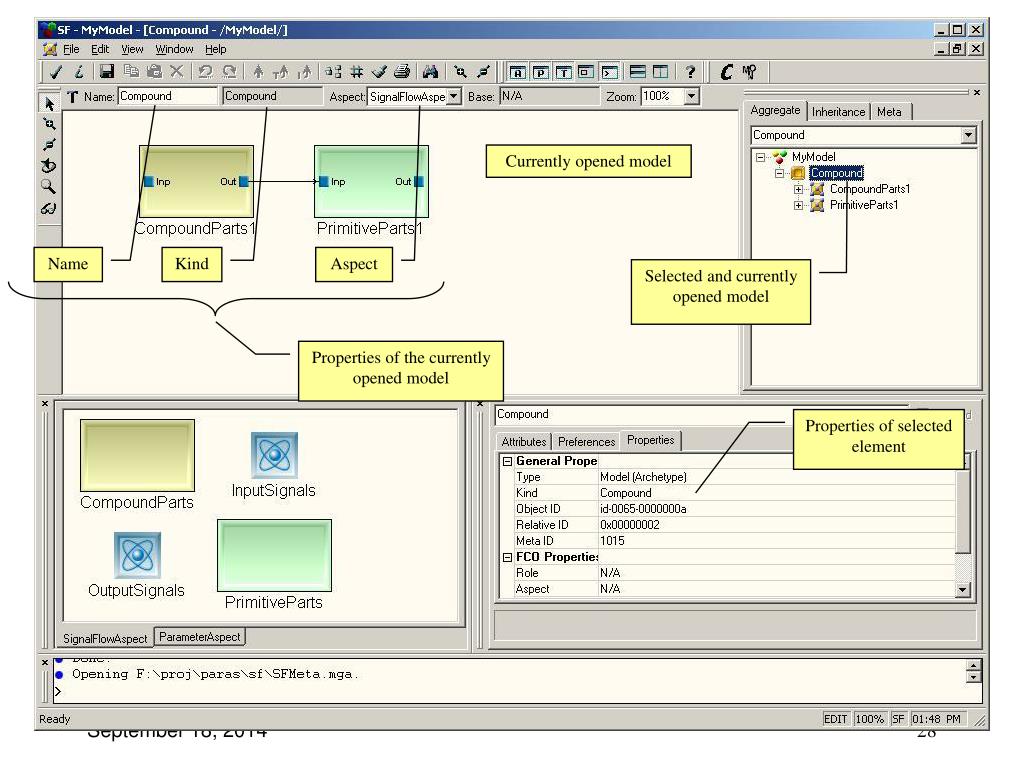
Task: Open the Compound dropdown in the browser panel
Action: click(x=968, y=135)
